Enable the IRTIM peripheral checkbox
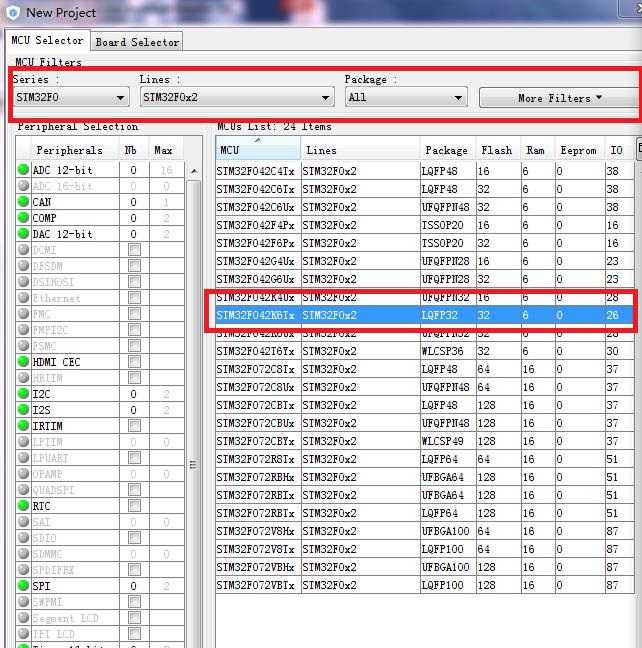 click(x=134, y=426)
